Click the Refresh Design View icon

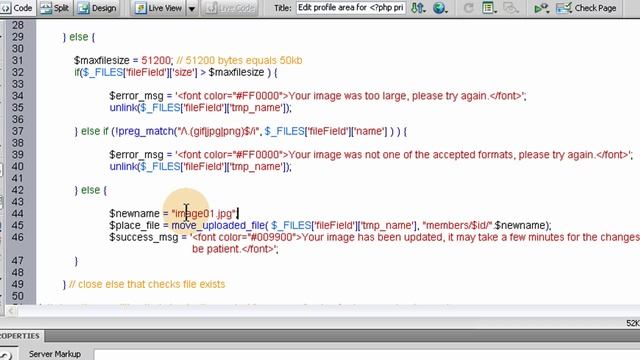click(x=469, y=8)
